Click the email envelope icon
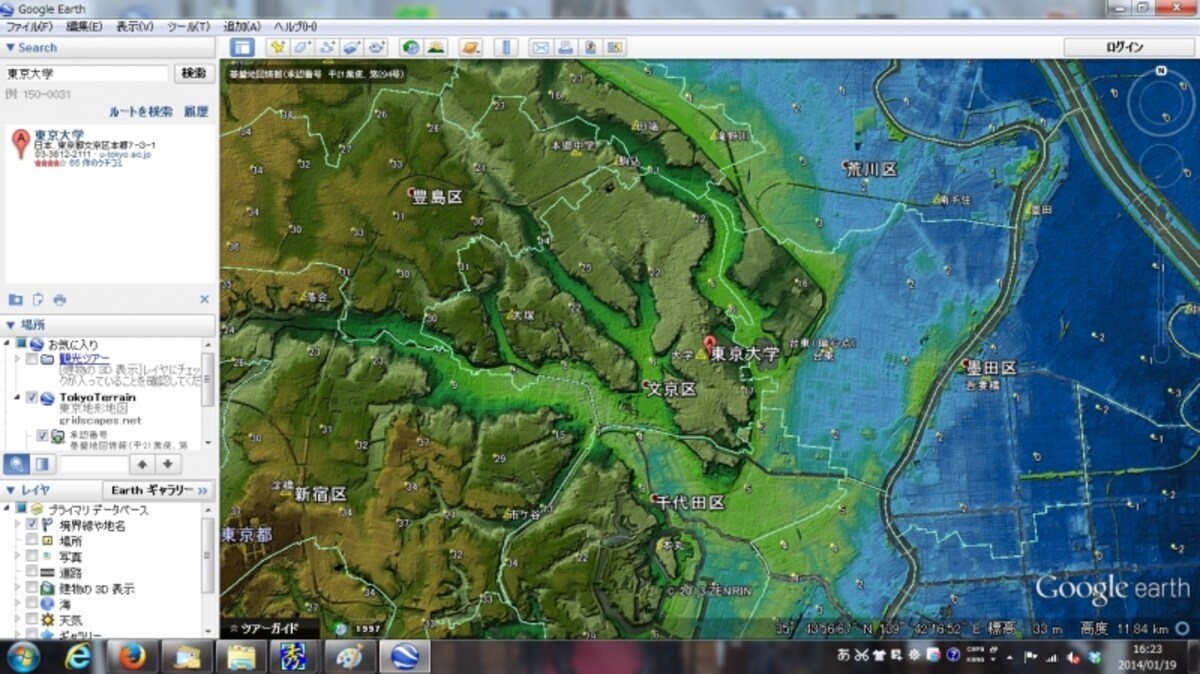Image resolution: width=1200 pixels, height=674 pixels. pos(540,47)
